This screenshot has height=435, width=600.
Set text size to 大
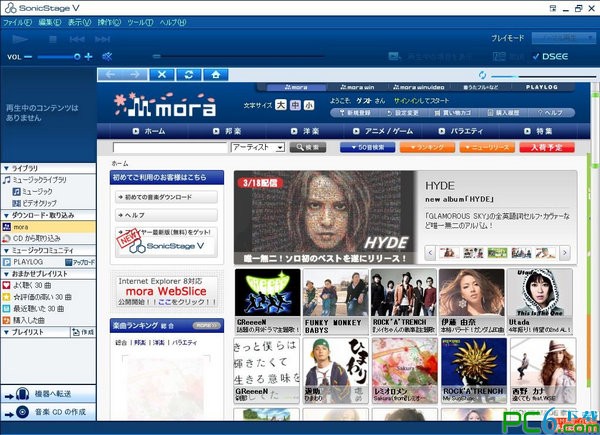pyautogui.click(x=281, y=105)
